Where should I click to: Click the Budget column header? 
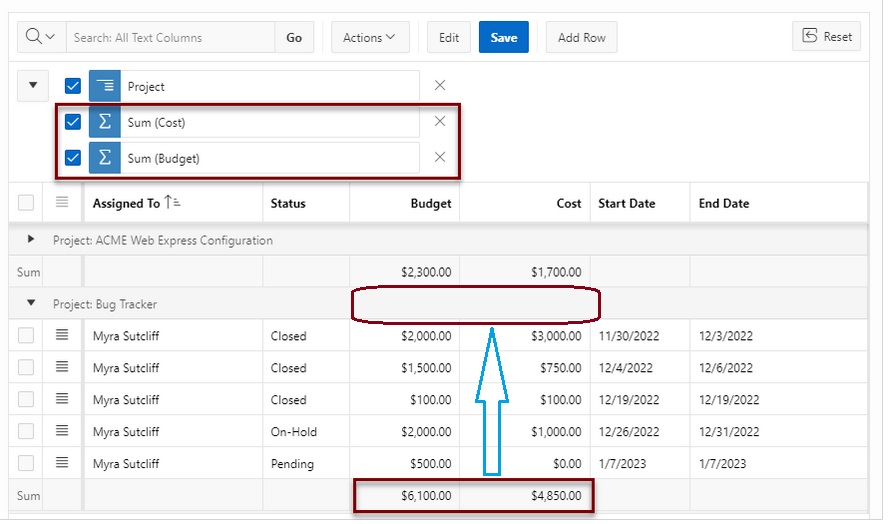(404, 203)
